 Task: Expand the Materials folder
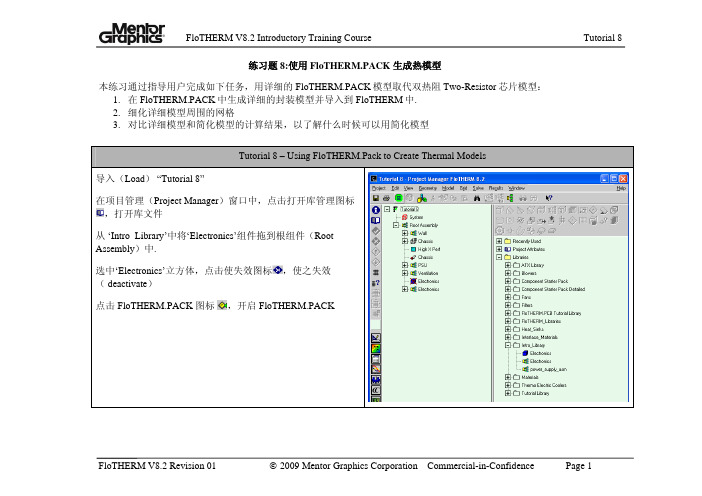(508, 377)
